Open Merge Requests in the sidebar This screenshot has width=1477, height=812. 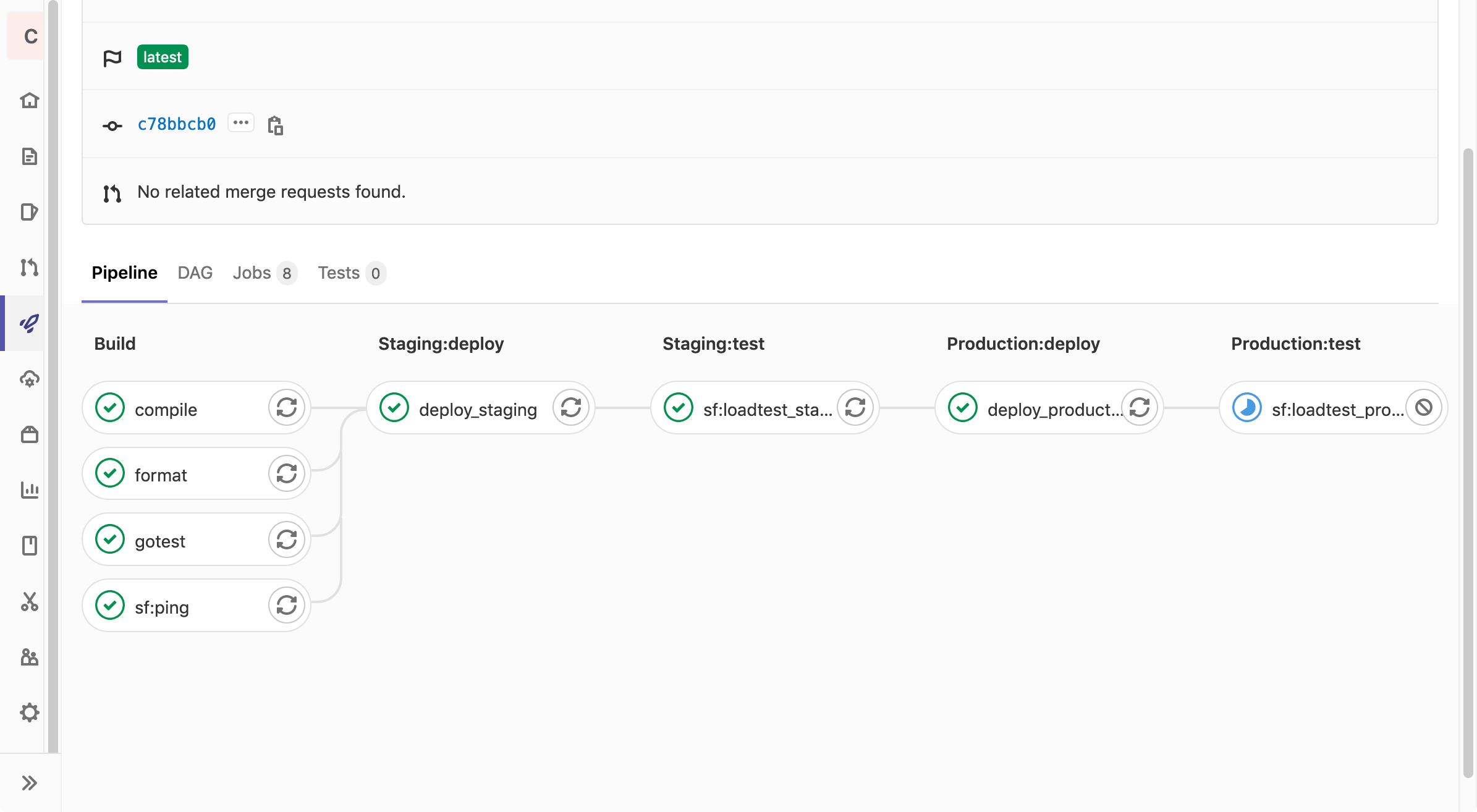[x=29, y=268]
